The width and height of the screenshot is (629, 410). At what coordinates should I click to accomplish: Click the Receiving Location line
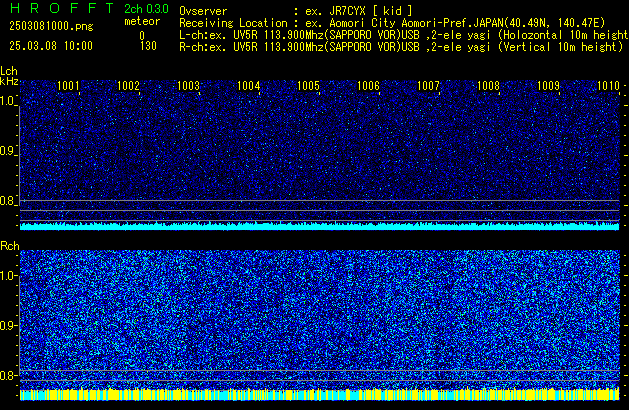pyautogui.click(x=392, y=23)
